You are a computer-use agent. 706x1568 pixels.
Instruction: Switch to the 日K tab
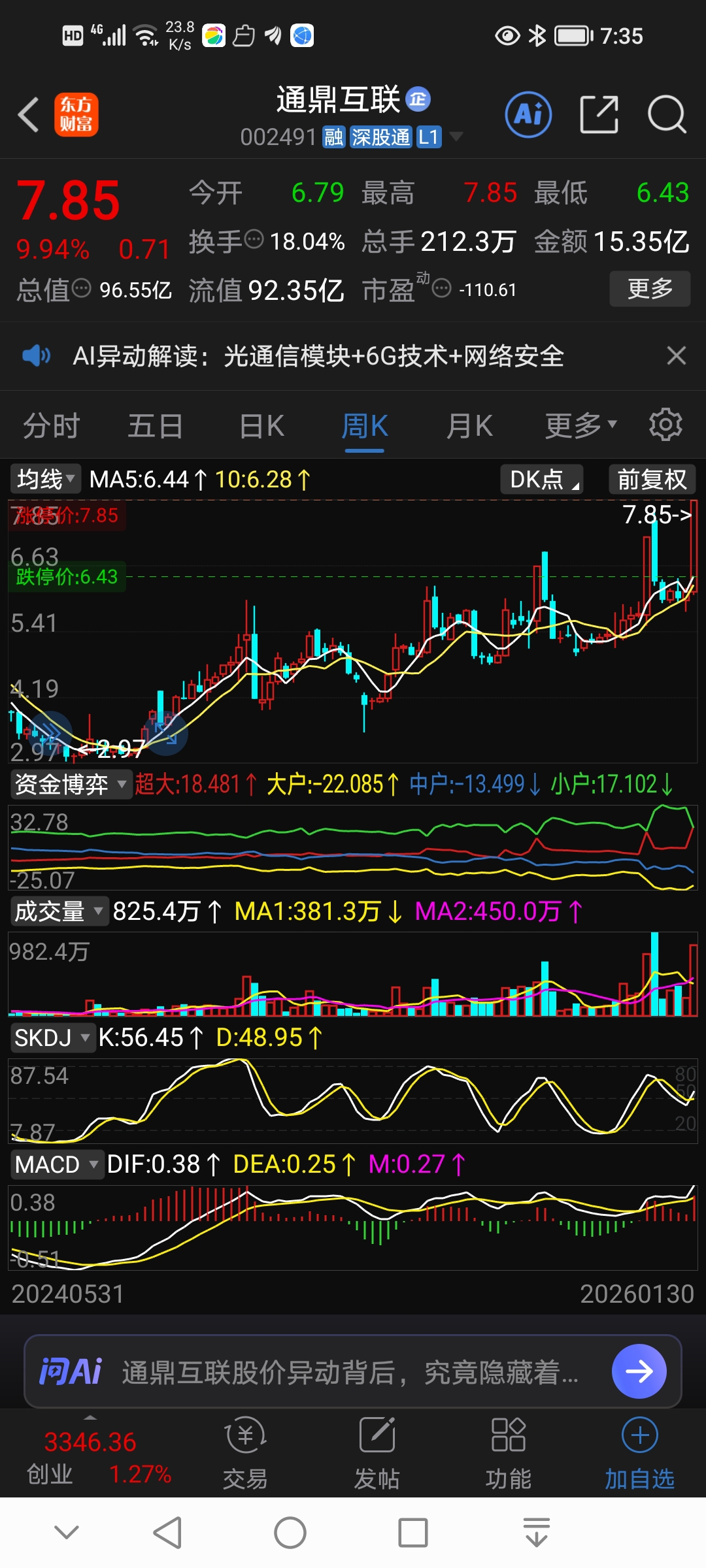tap(261, 426)
